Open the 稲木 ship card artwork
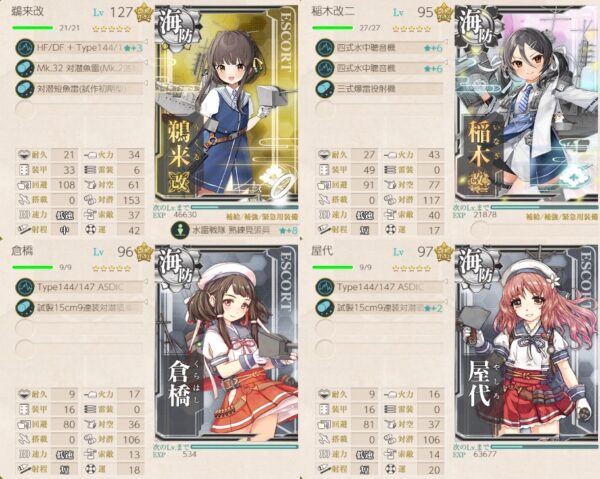600x479 pixels. [x=527, y=103]
